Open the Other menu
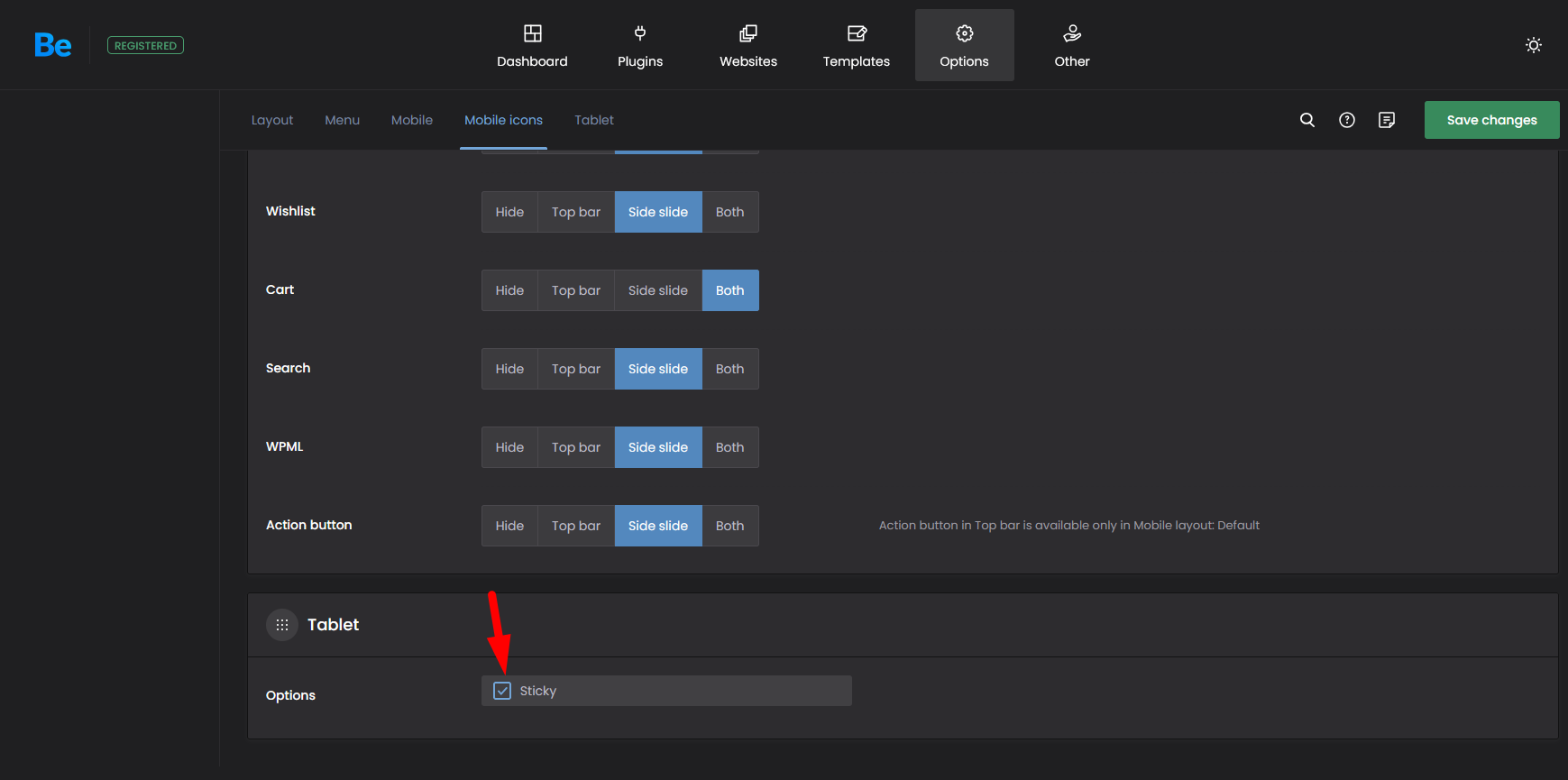1568x780 pixels. coord(1071,46)
